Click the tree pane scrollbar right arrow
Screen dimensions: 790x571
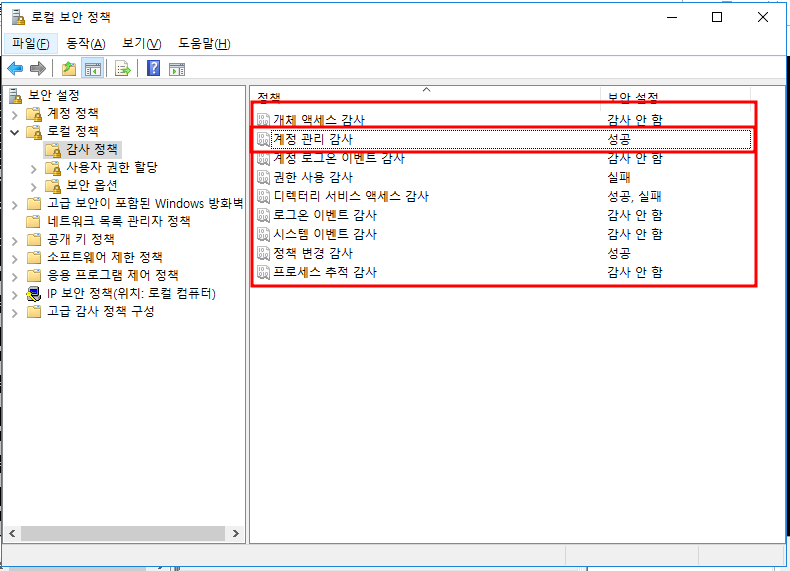tap(236, 533)
